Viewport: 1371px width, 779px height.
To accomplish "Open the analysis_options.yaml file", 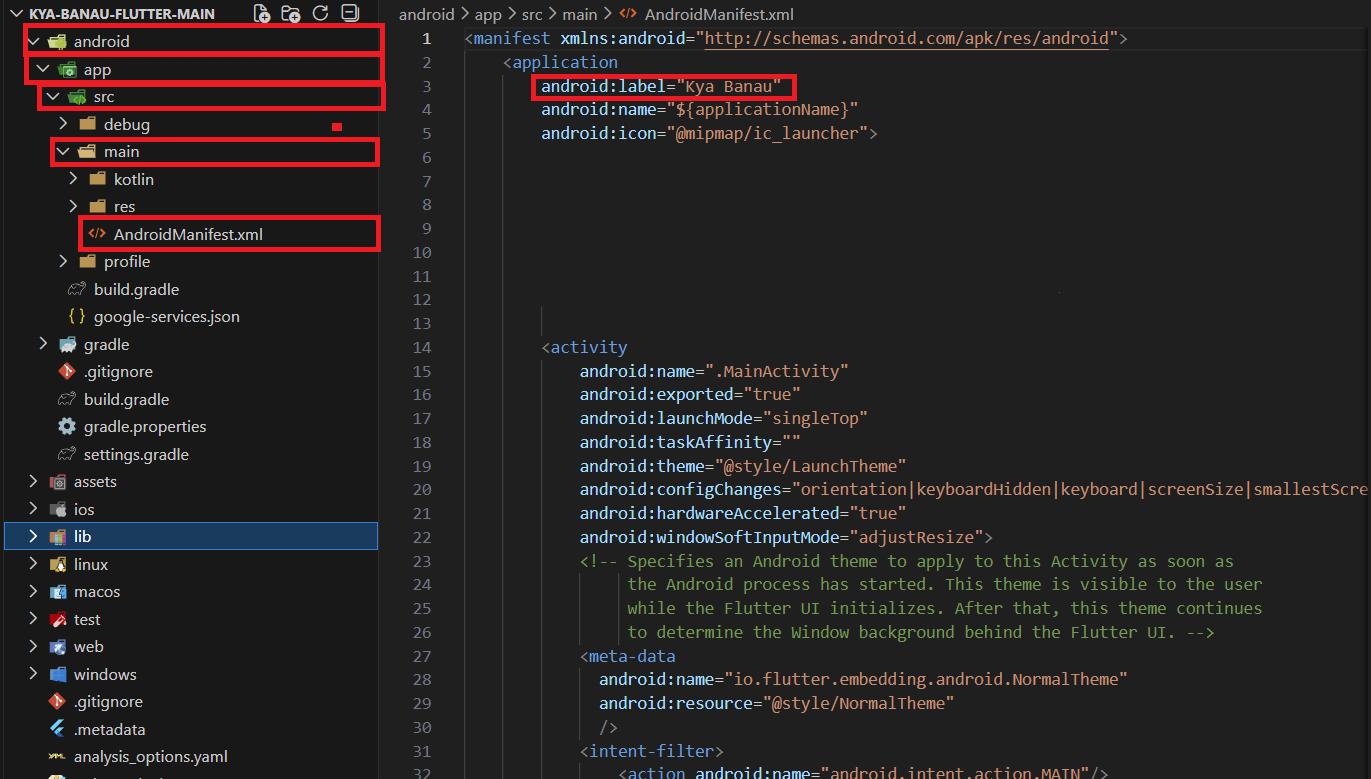I will [x=150, y=757].
